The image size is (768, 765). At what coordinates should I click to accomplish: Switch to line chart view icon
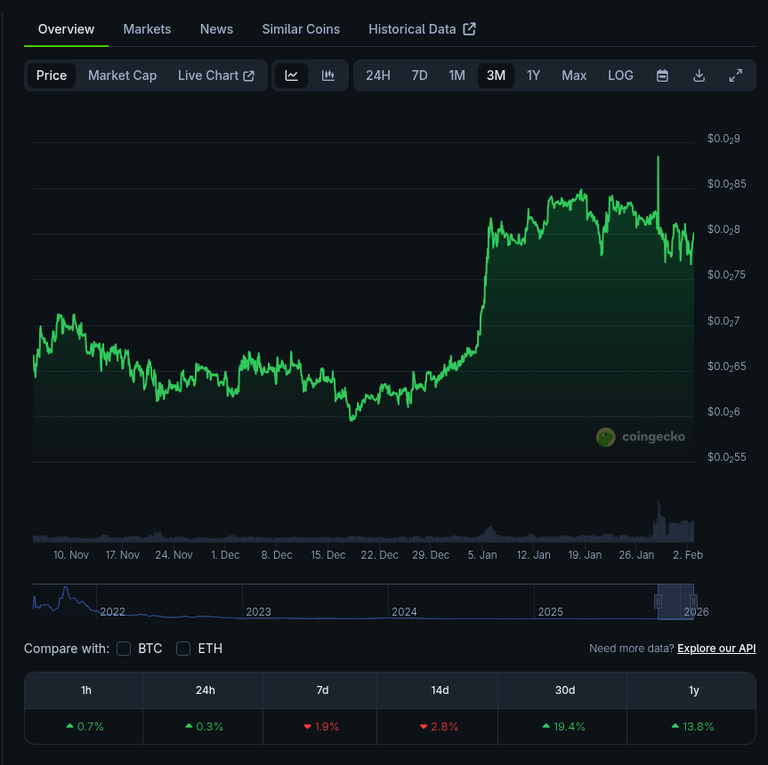[291, 76]
